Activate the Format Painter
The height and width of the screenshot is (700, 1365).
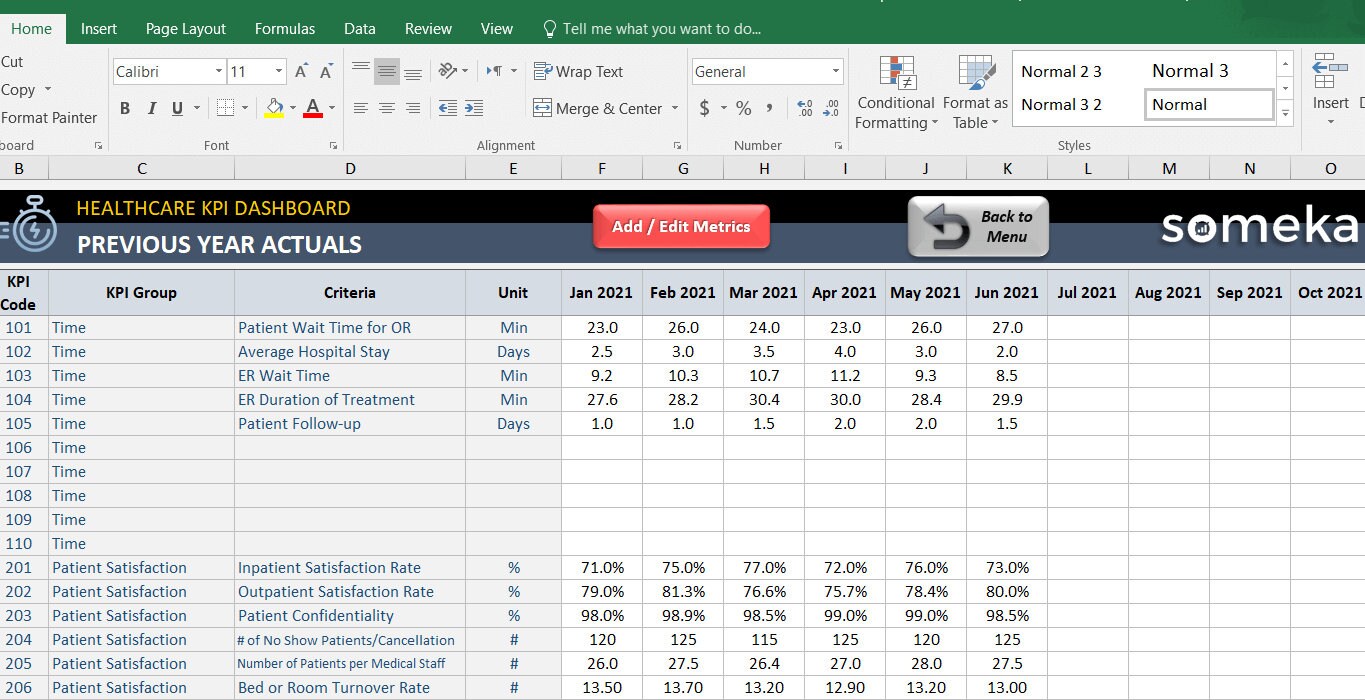pyautogui.click(x=50, y=117)
